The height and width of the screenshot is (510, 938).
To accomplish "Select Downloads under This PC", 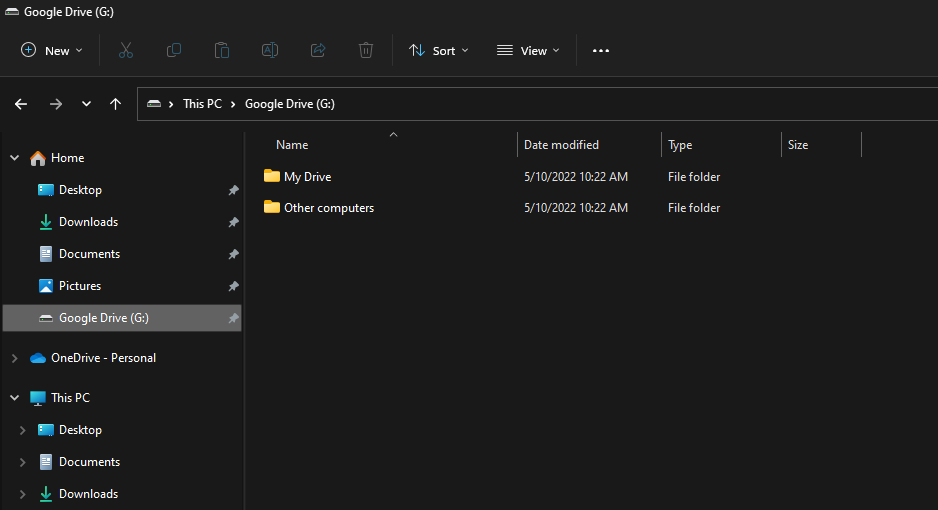I will [89, 494].
